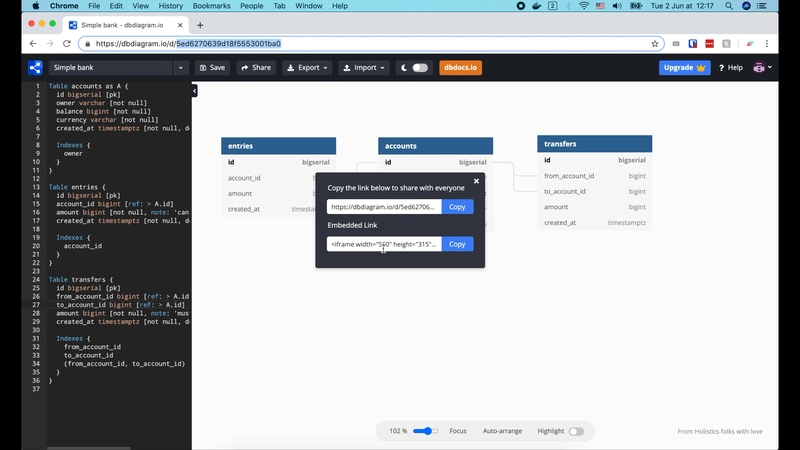This screenshot has height=450, width=800.
Task: Click Auto-arrange
Action: click(x=502, y=431)
